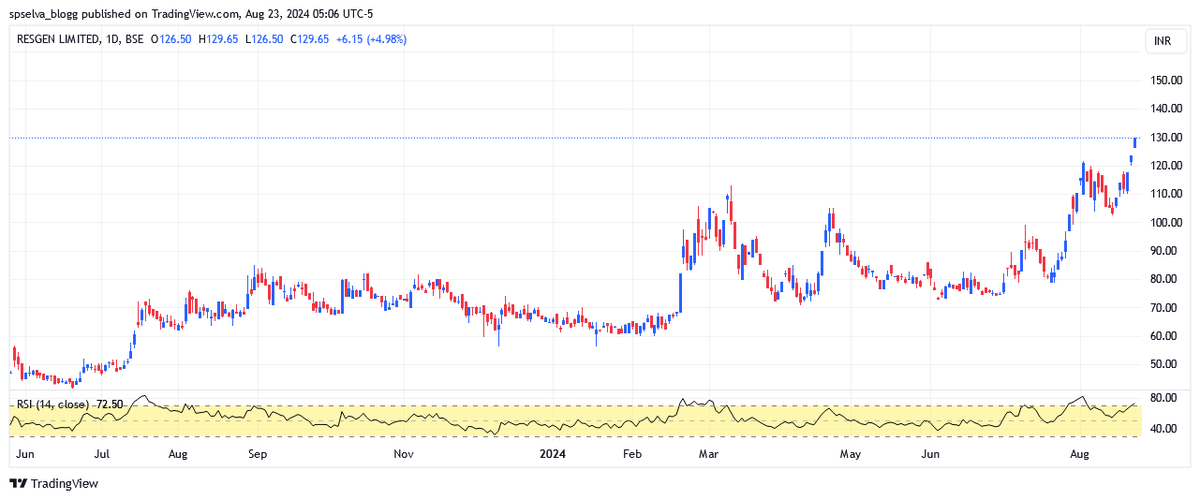Click the 140.00 price axis label
1200x500 pixels.
coord(1165,108)
